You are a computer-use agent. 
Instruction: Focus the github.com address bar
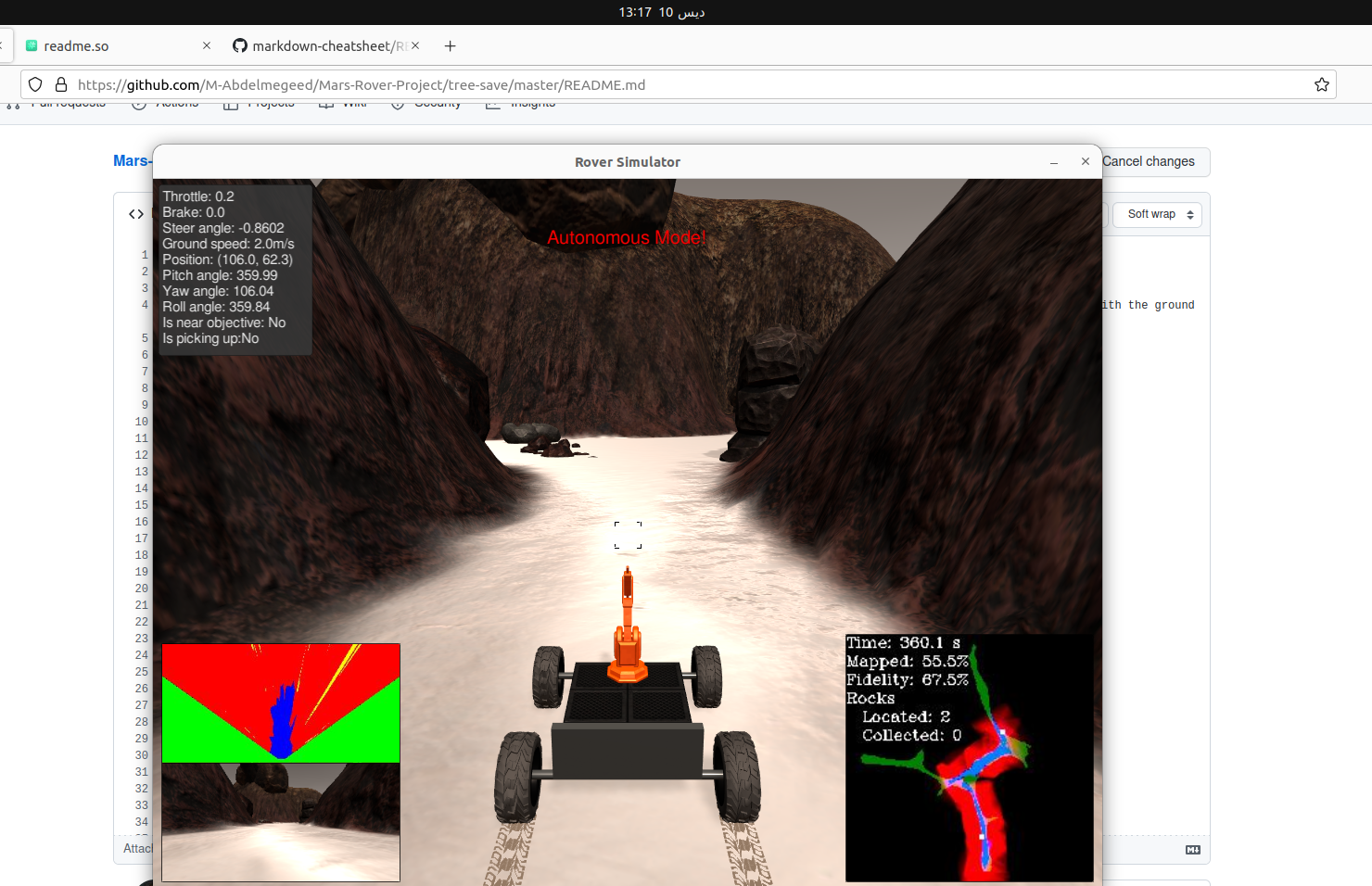[679, 84]
